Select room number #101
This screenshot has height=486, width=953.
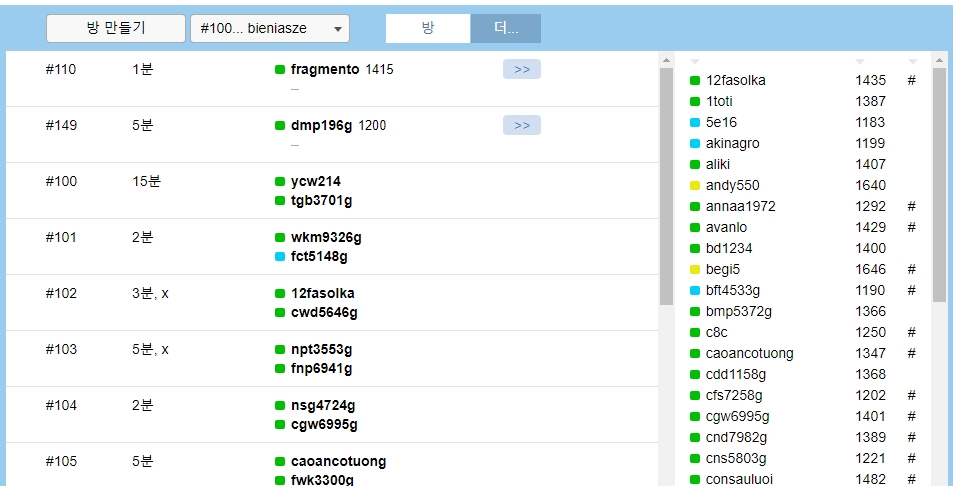pos(61,237)
